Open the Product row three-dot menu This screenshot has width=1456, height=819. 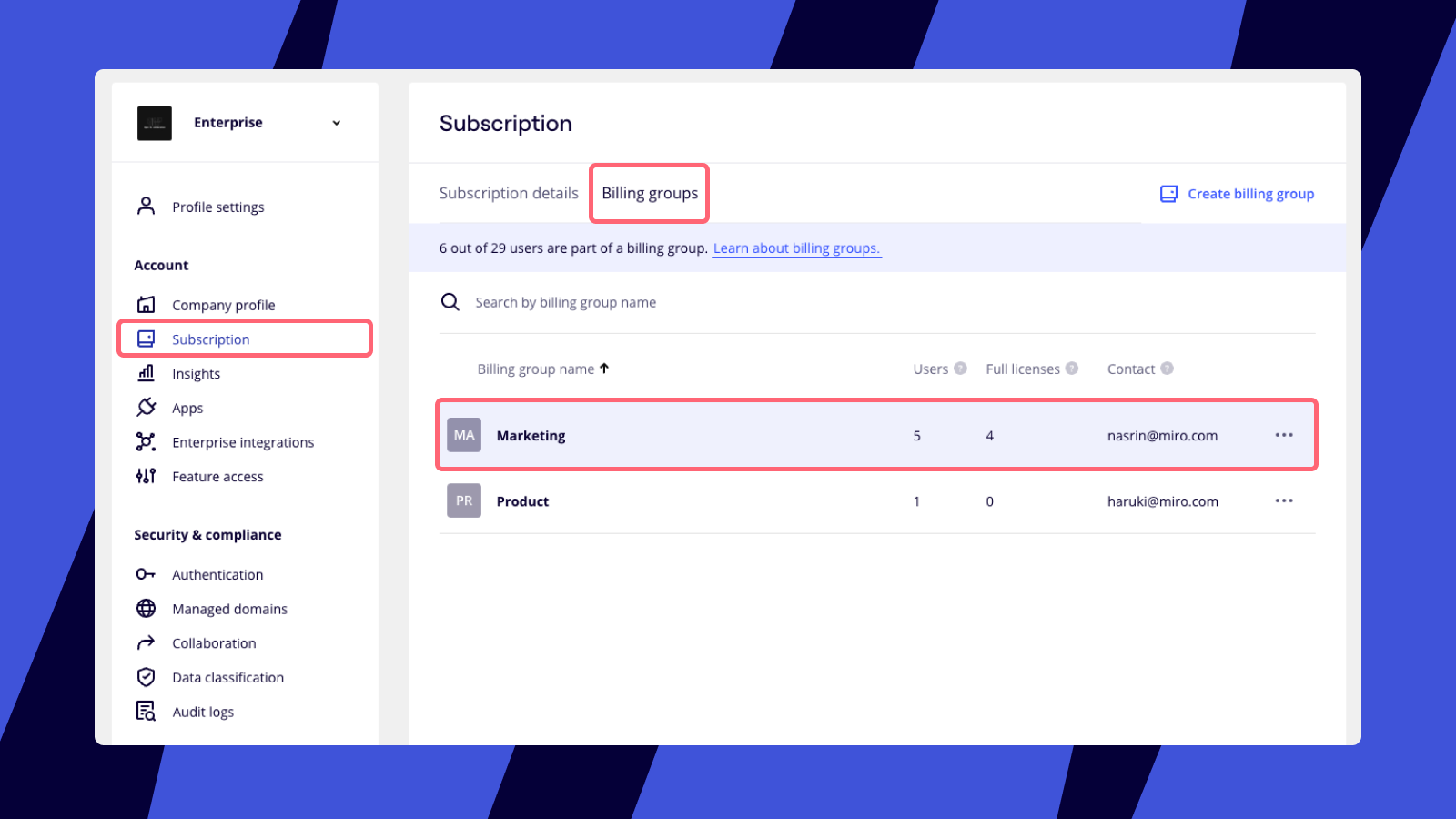point(1284,501)
